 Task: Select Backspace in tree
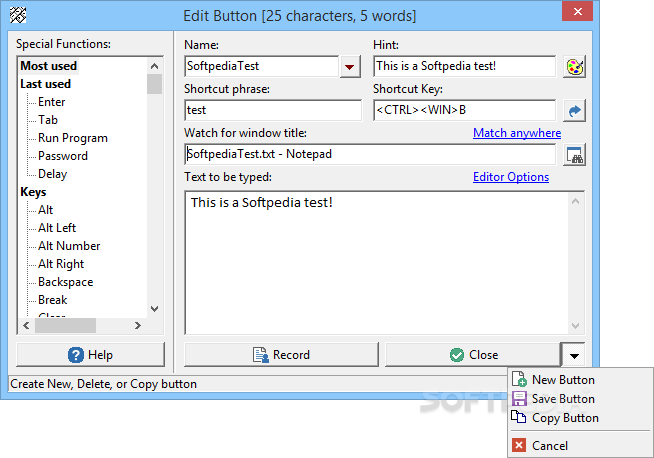coord(65,282)
